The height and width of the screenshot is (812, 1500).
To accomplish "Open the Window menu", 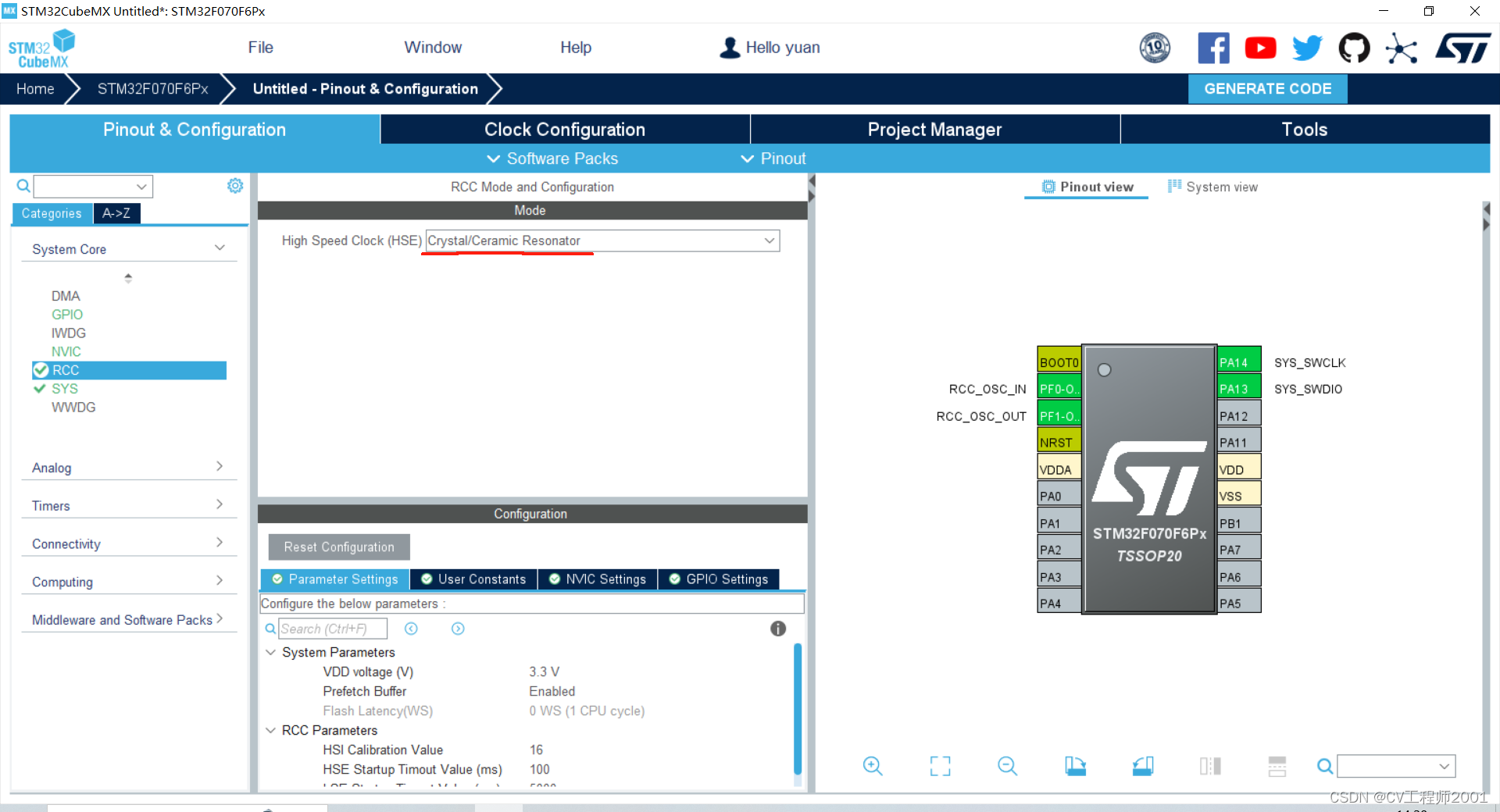I will pos(433,48).
